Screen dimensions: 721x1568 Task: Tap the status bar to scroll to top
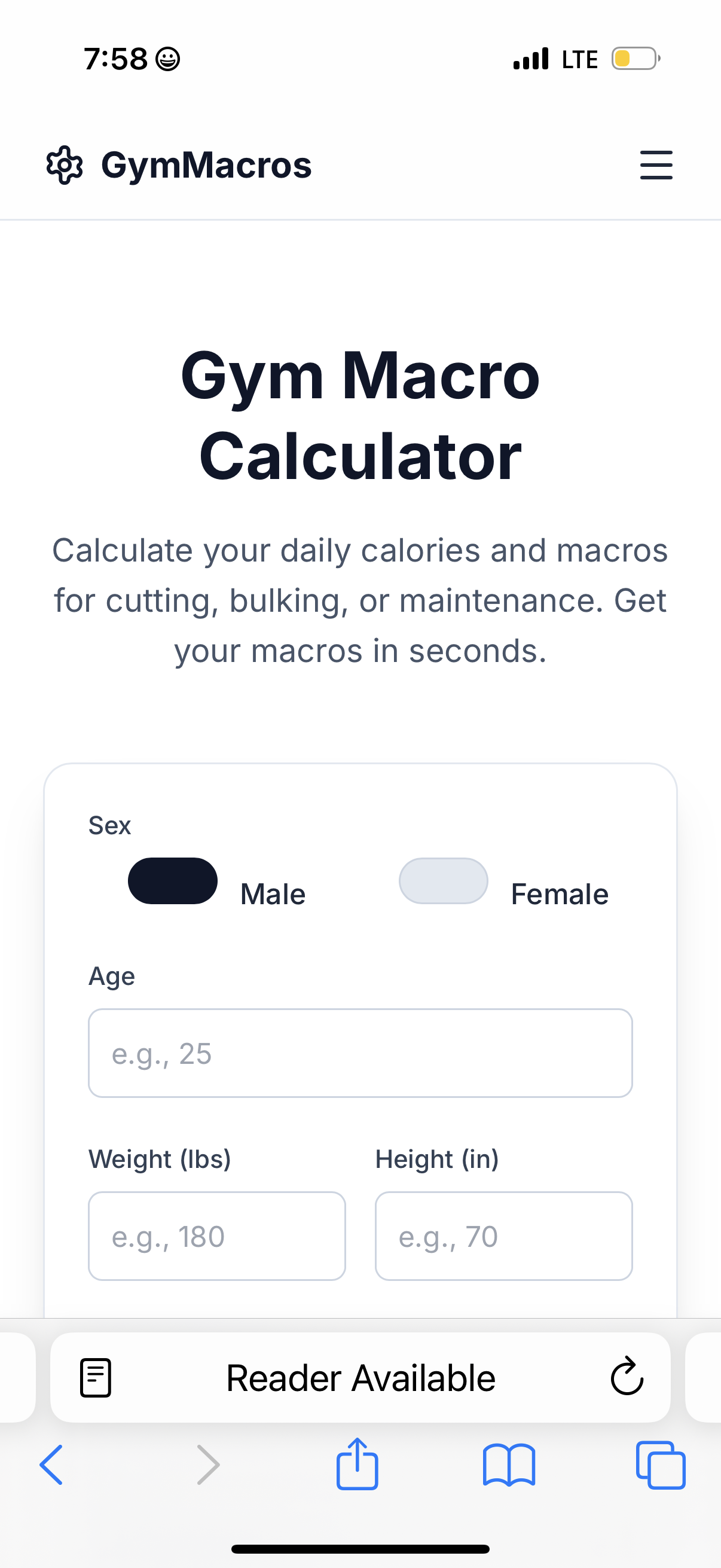(360, 58)
